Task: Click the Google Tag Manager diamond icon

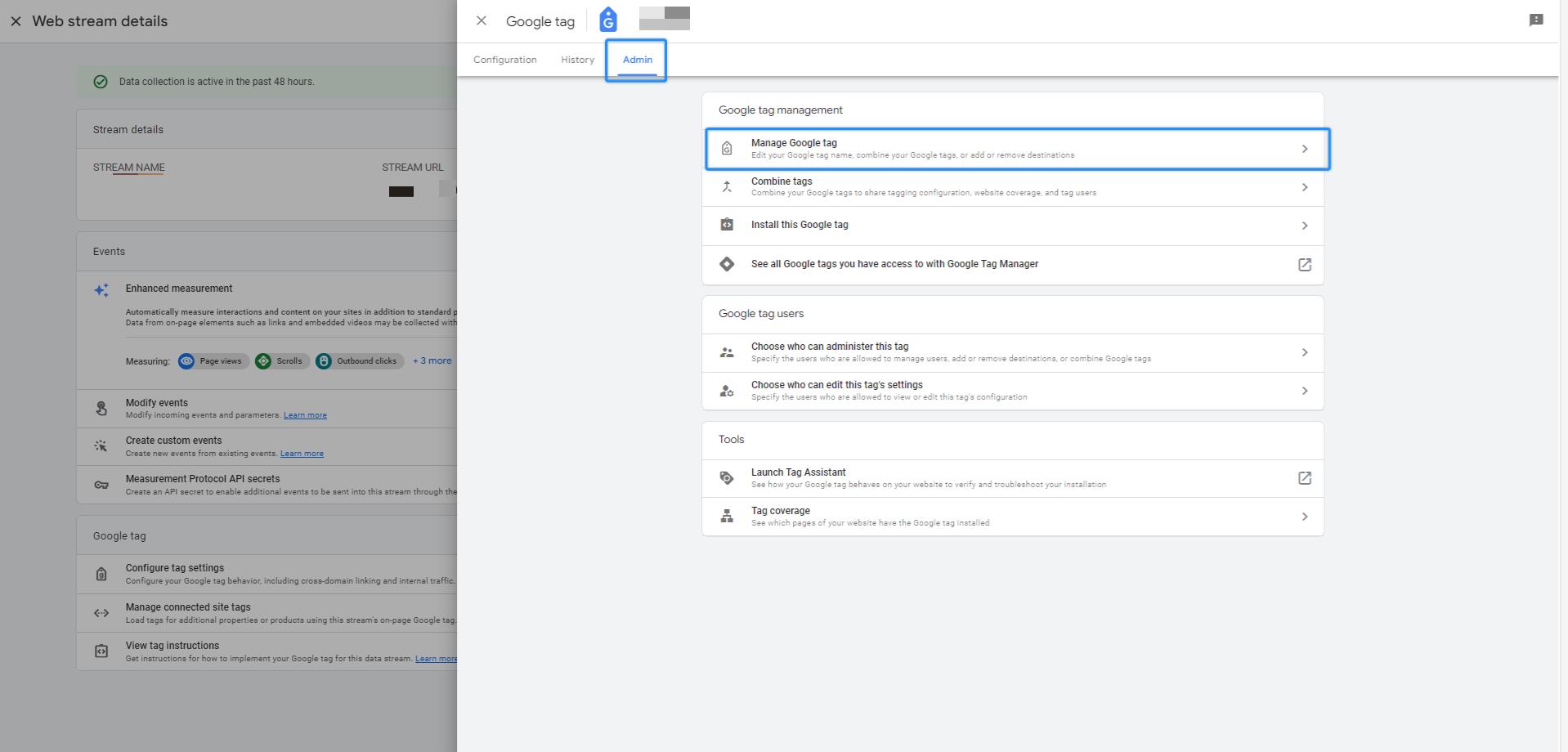Action: coord(727,264)
